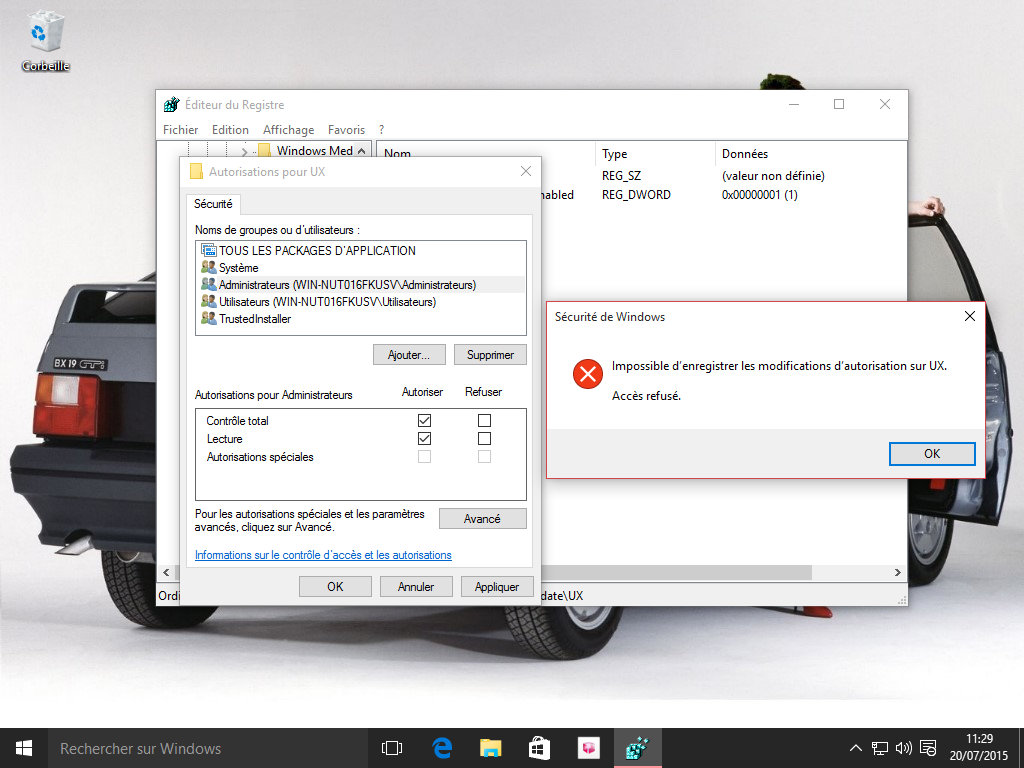The image size is (1024, 768).
Task: Expand the Windows Med tree node
Action: (244, 151)
